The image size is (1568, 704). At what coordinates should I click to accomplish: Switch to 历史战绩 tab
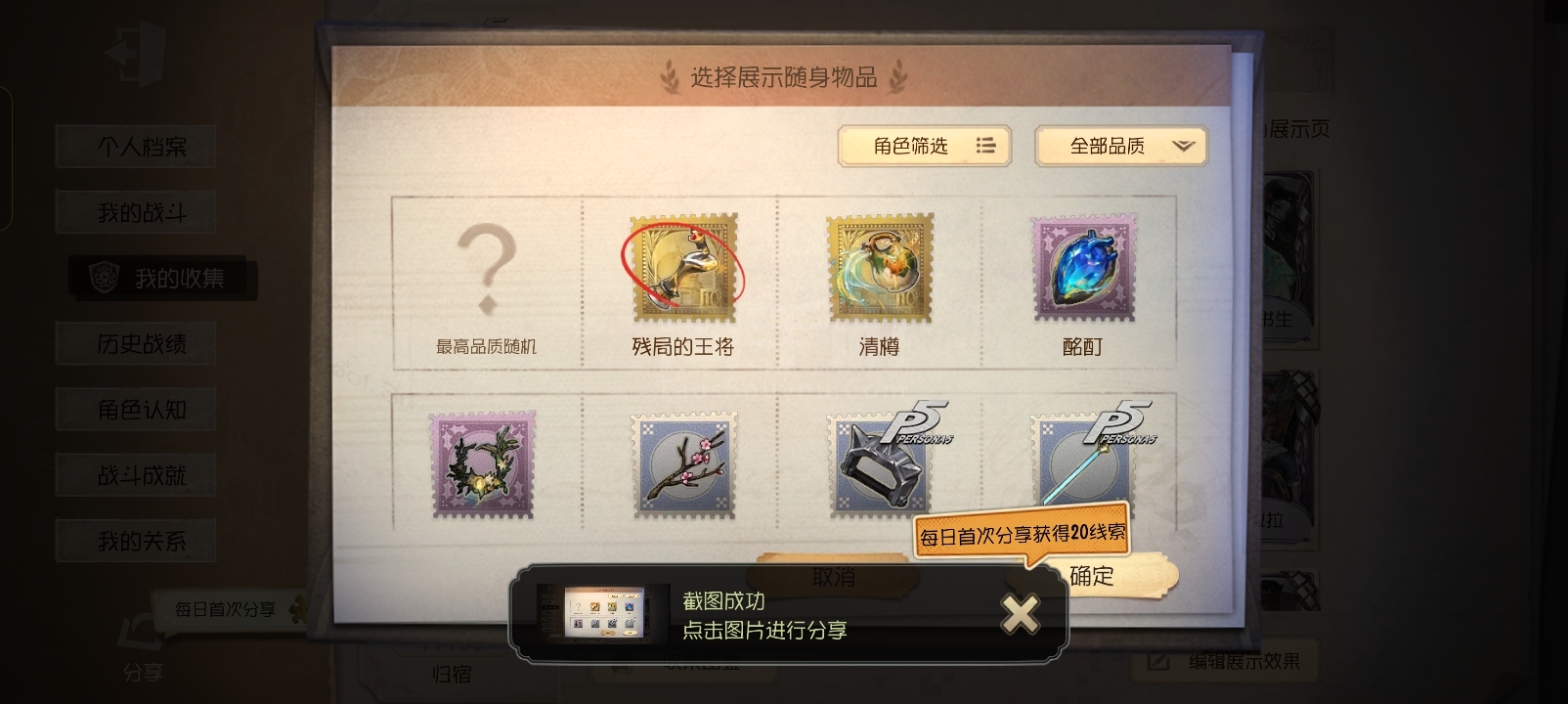(141, 344)
